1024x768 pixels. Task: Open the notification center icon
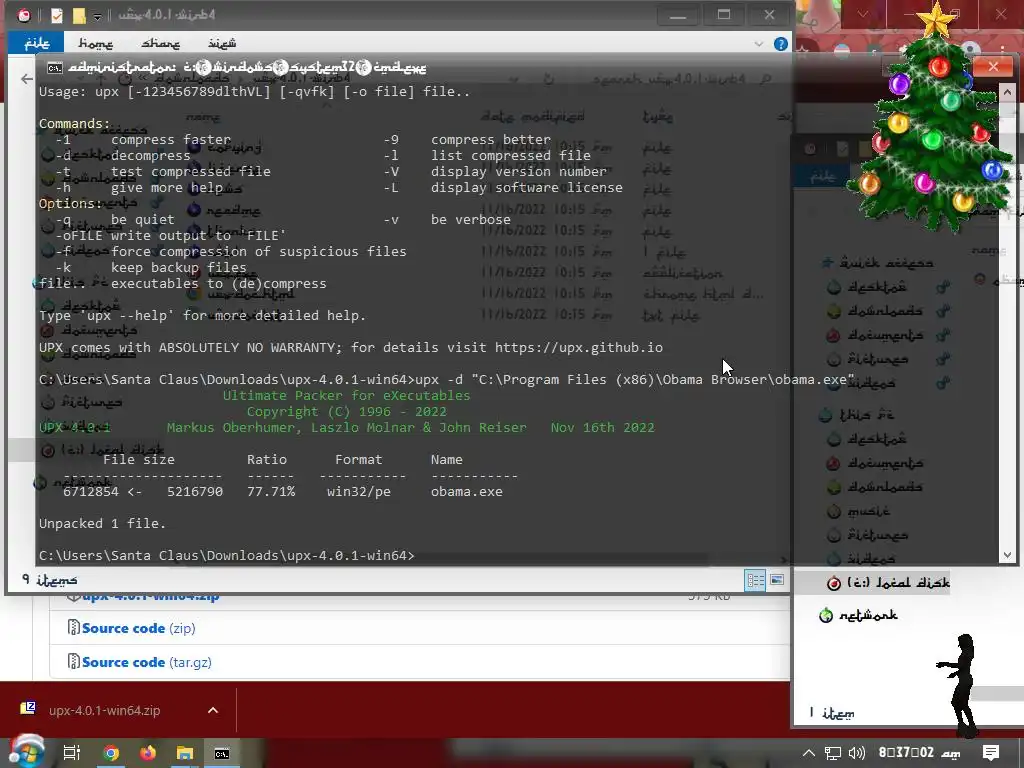point(991,753)
